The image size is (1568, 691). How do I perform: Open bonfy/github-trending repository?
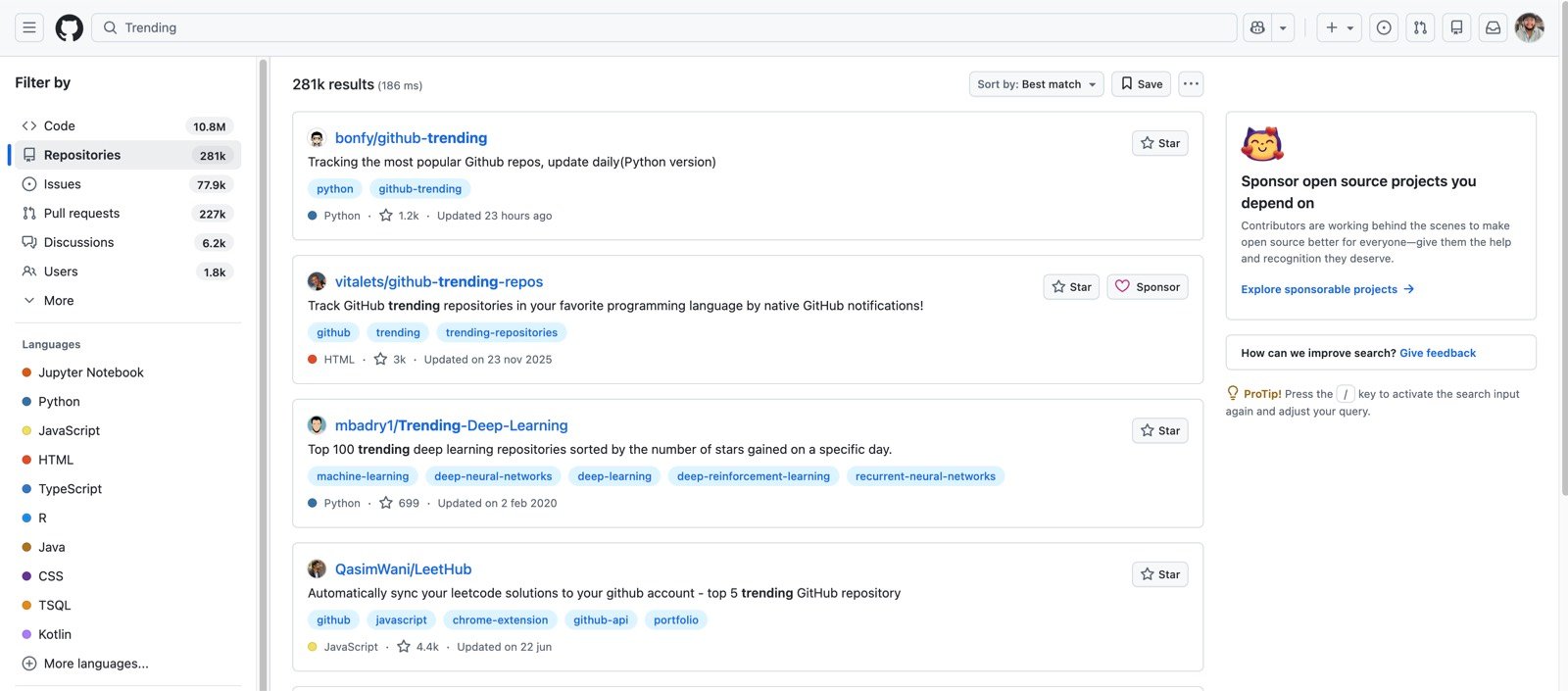point(411,138)
